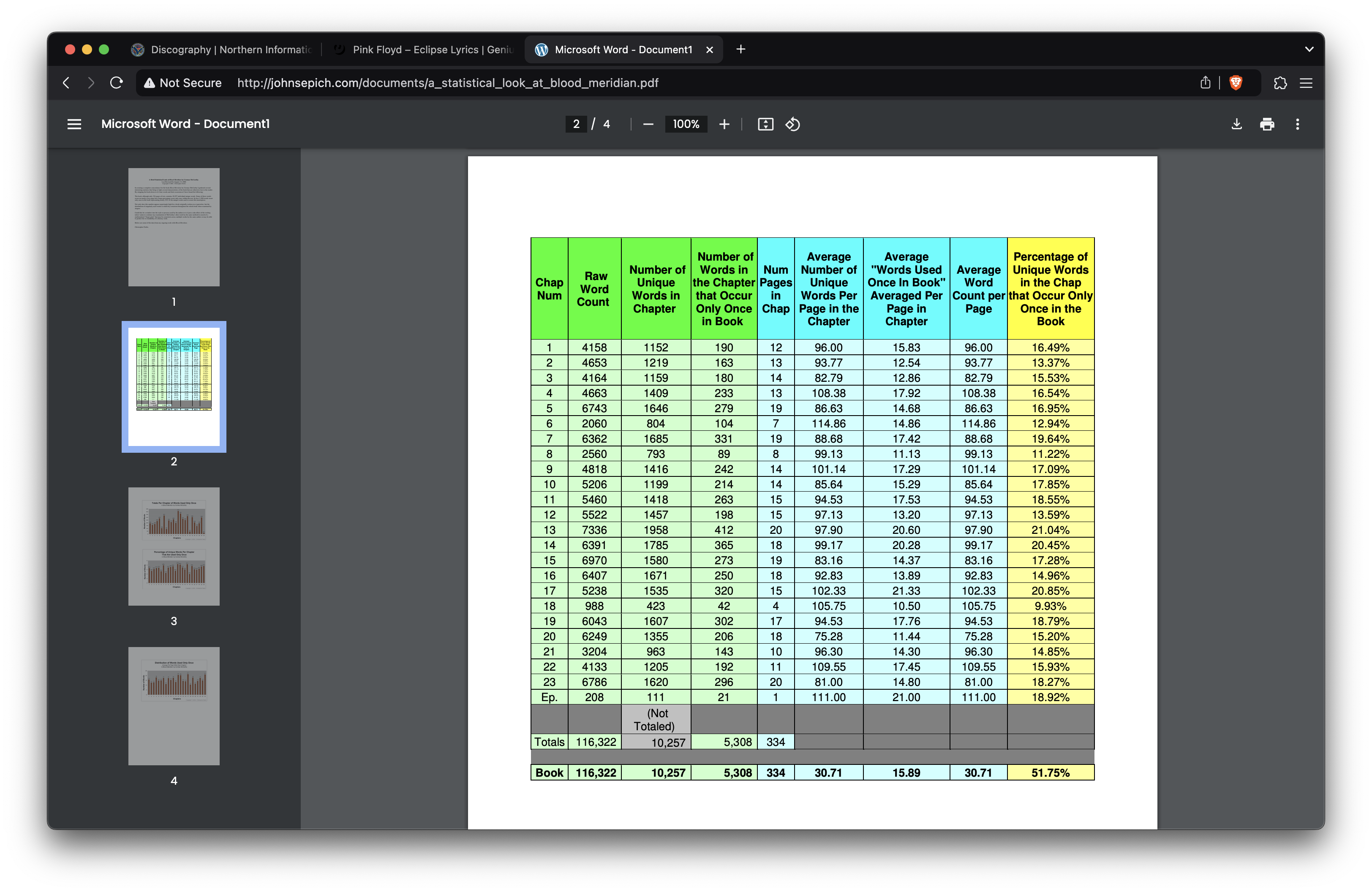Click the Not Secure label text
This screenshot has width=1372, height=892.
pos(191,83)
